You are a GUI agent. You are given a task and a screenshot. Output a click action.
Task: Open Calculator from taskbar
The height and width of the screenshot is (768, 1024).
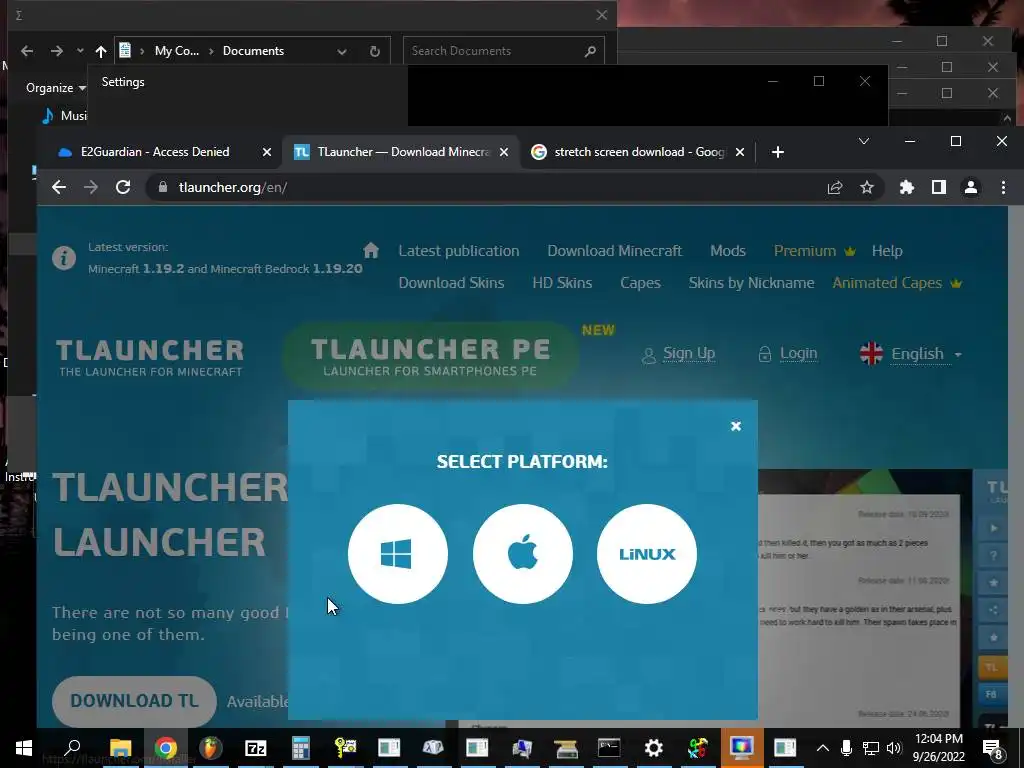300,748
